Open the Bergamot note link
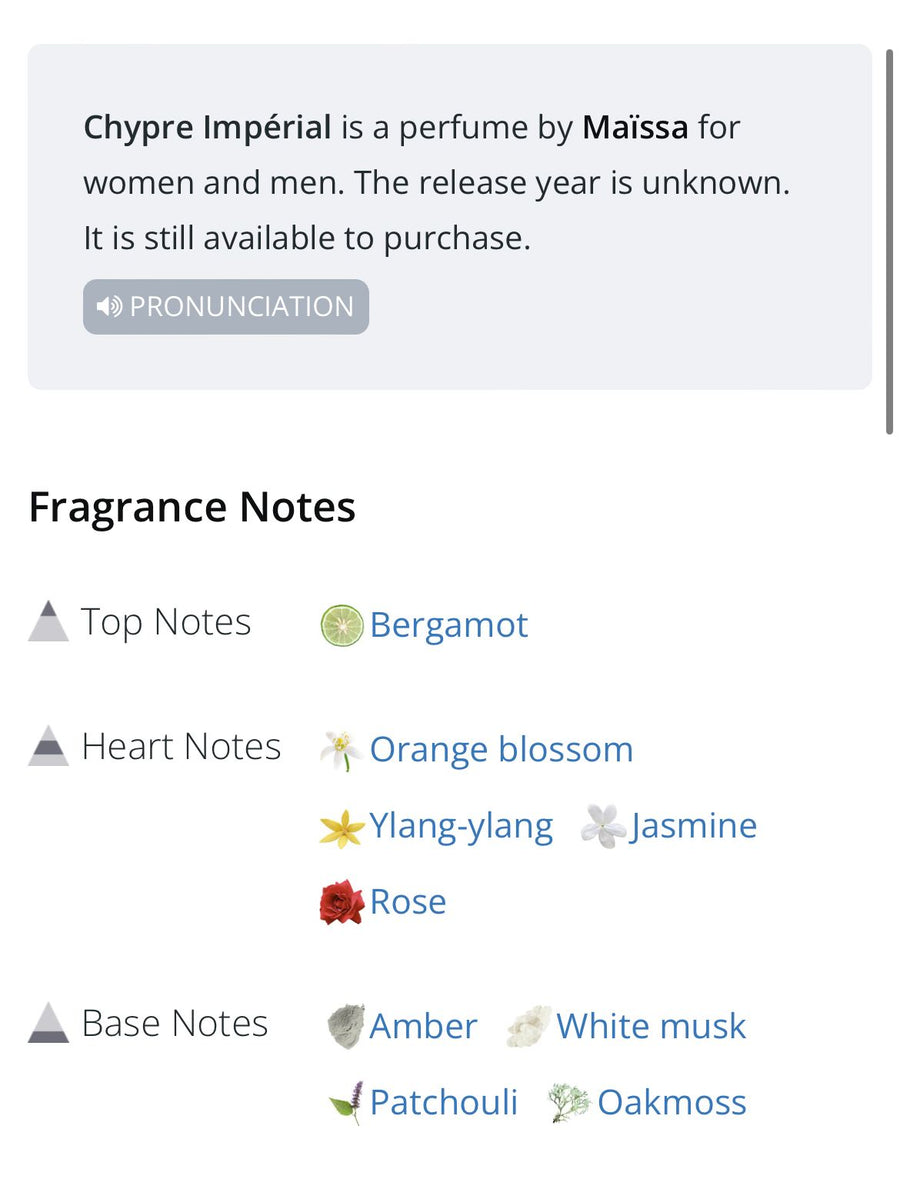This screenshot has width=900, height=1189. (x=448, y=626)
